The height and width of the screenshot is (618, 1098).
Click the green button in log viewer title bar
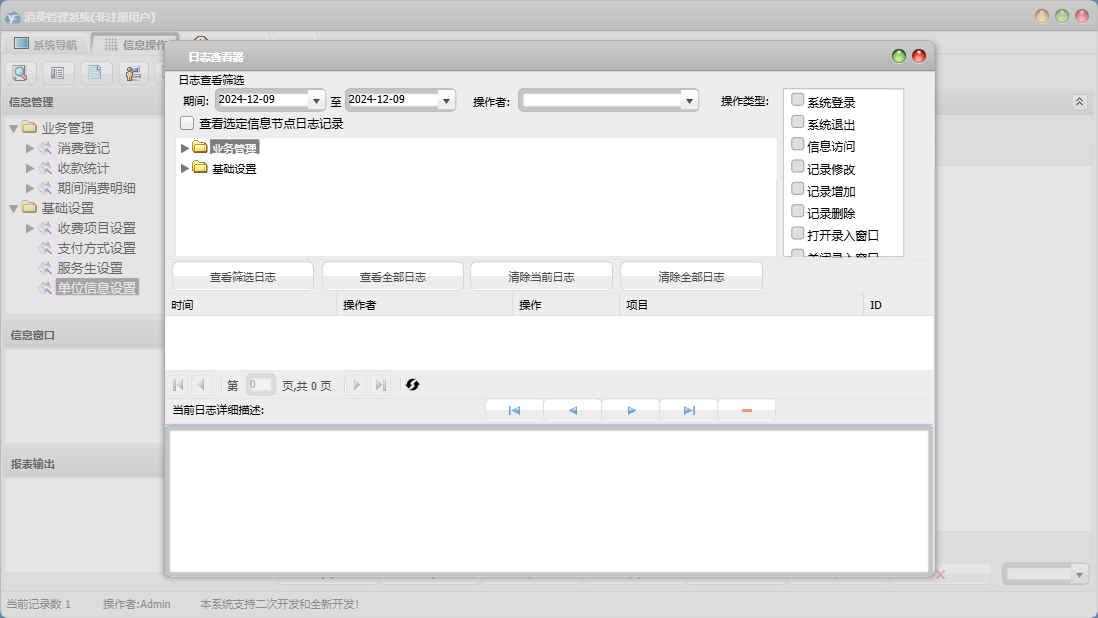899,56
